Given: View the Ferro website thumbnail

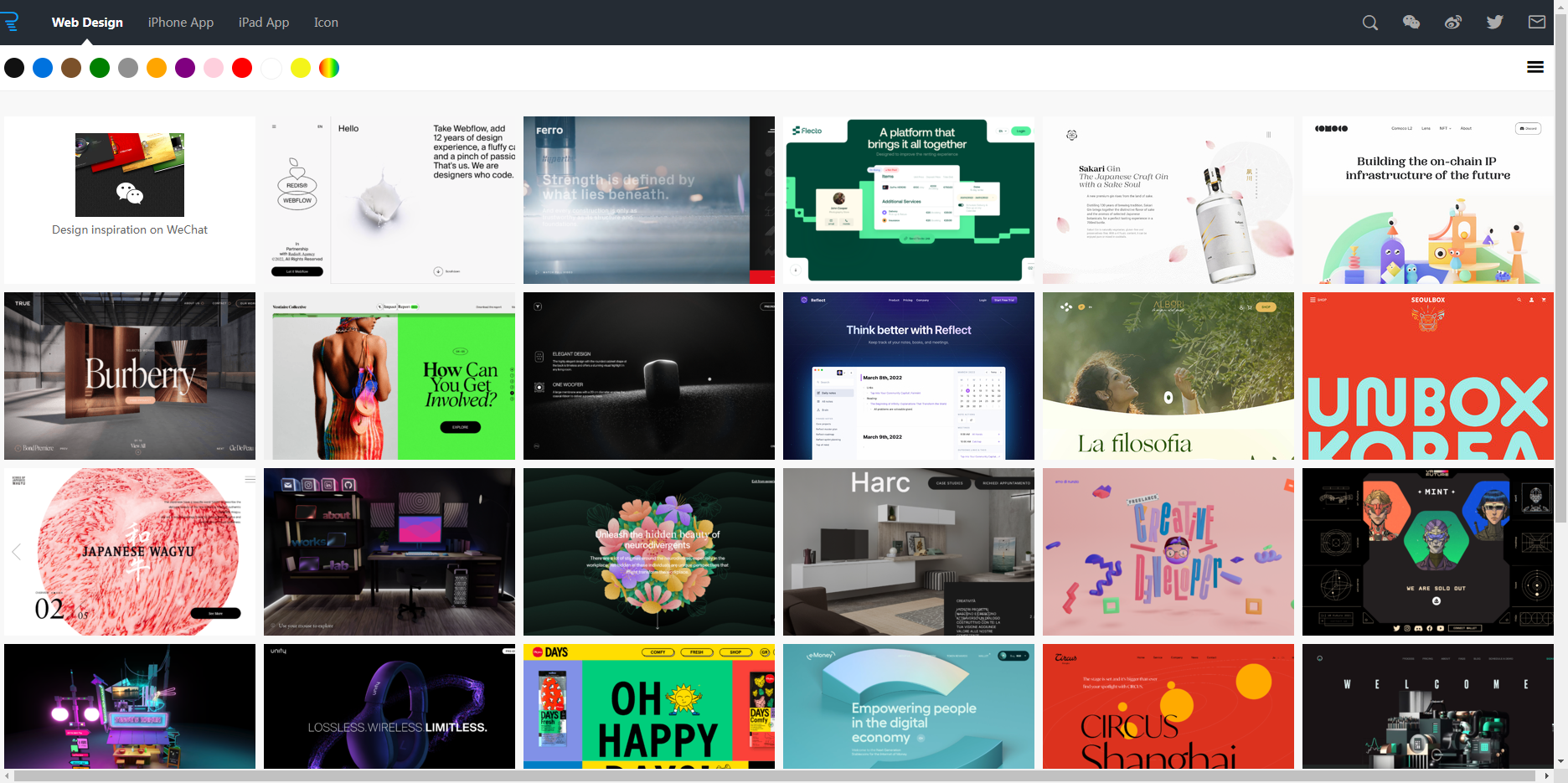Looking at the screenshot, I should point(649,200).
